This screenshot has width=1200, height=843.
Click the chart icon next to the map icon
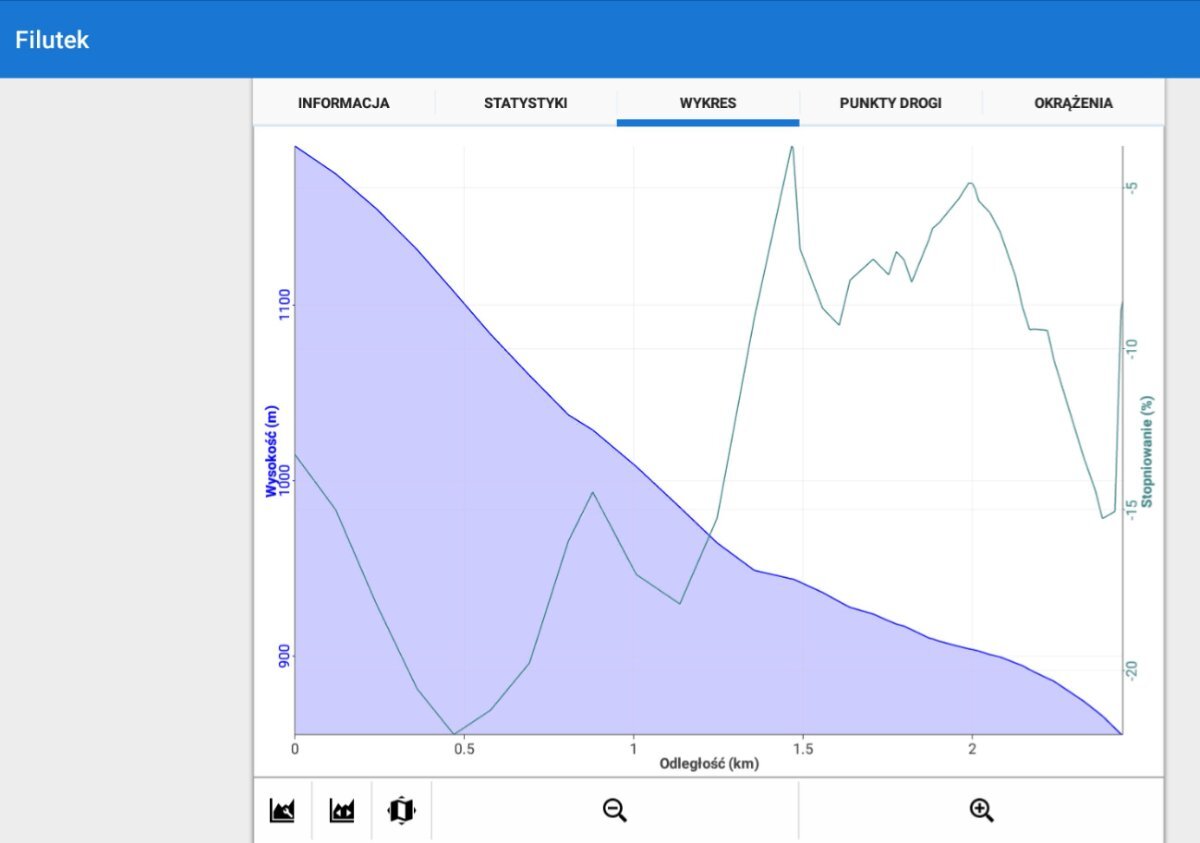point(342,810)
